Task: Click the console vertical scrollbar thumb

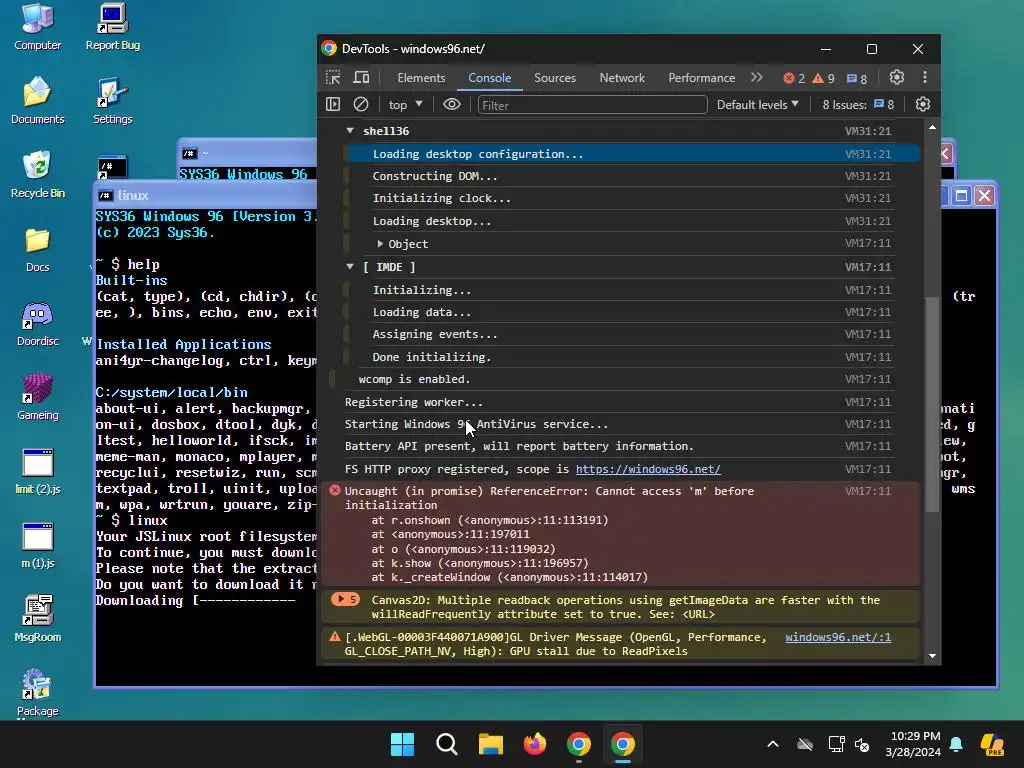Action: point(933,404)
